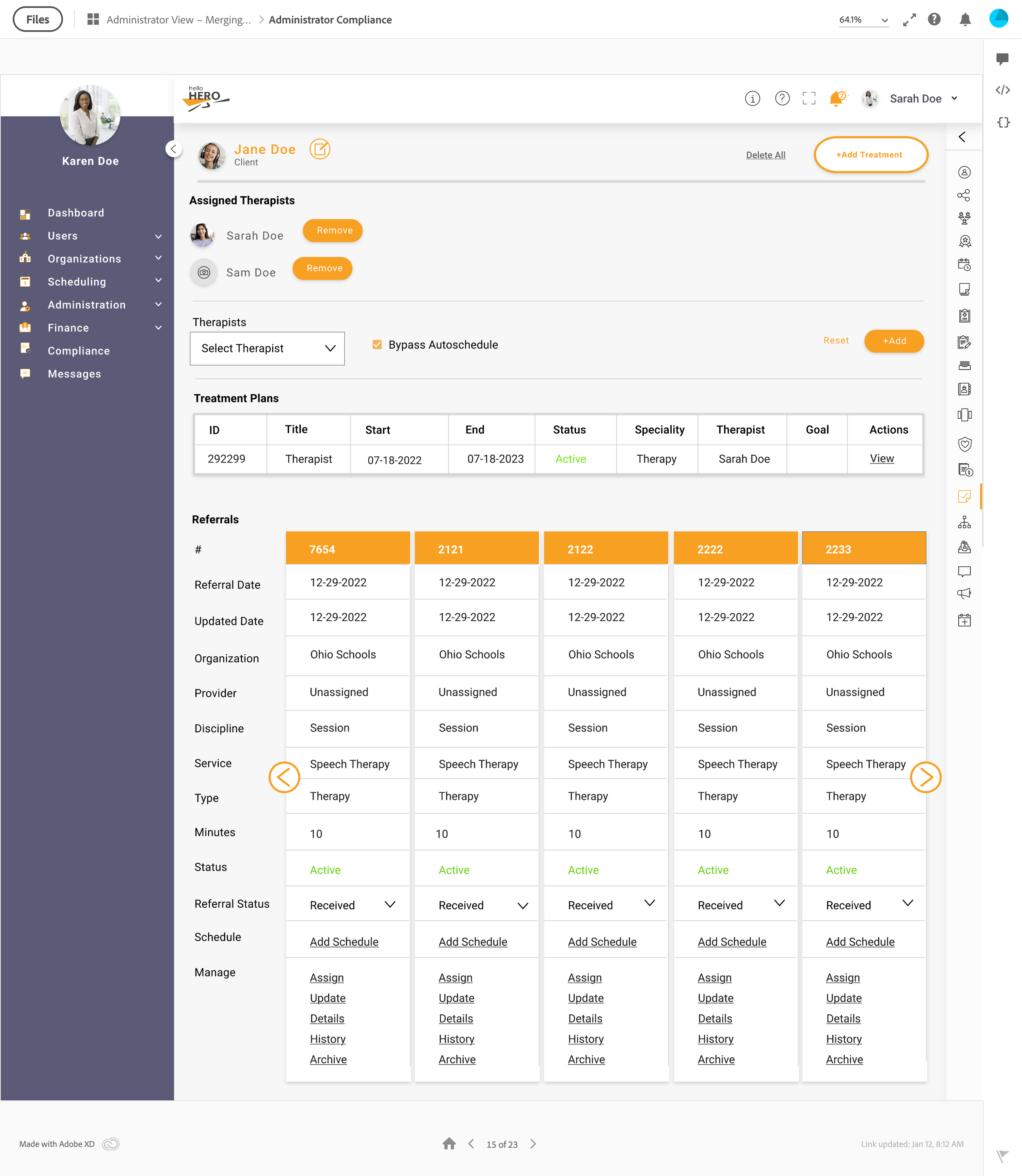Open the curly braces variables icon

pyautogui.click(x=1003, y=122)
